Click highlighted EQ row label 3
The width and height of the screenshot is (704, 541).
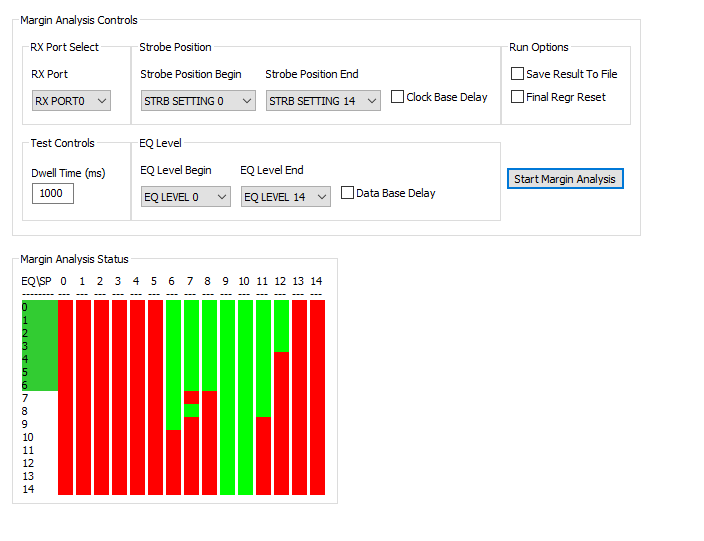25,346
